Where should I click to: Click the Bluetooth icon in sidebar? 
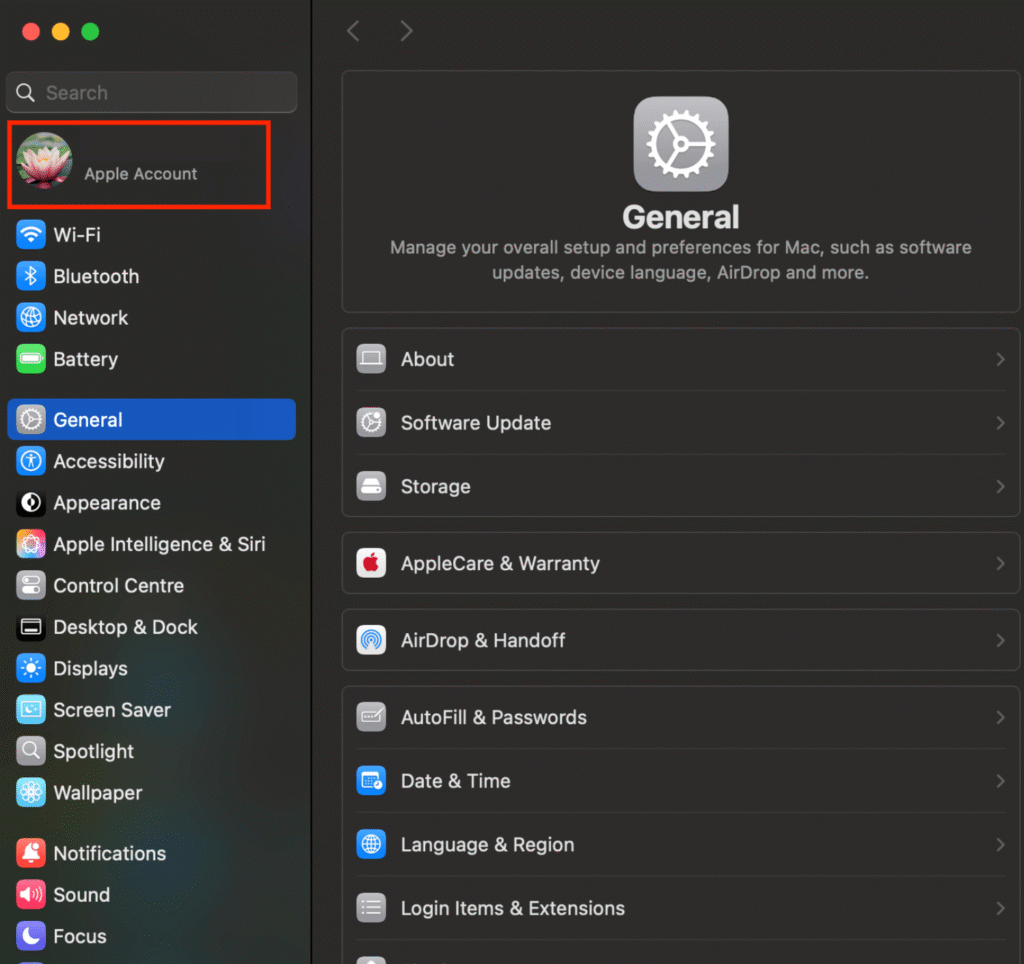[31, 276]
